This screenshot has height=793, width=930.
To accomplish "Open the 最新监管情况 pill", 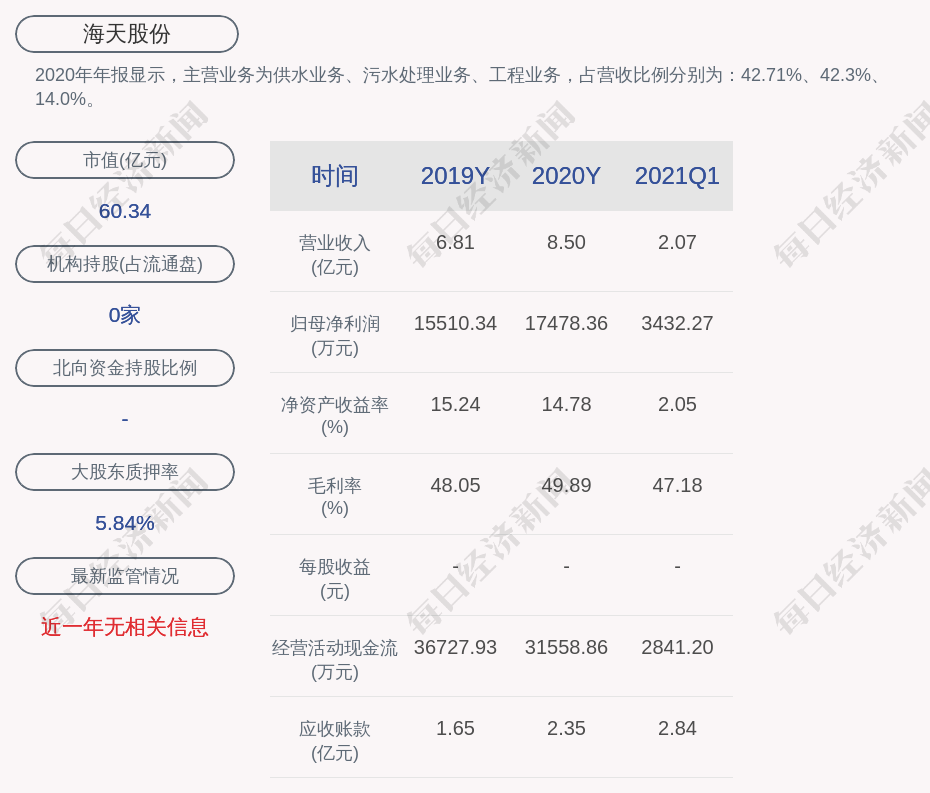I will click(x=125, y=576).
